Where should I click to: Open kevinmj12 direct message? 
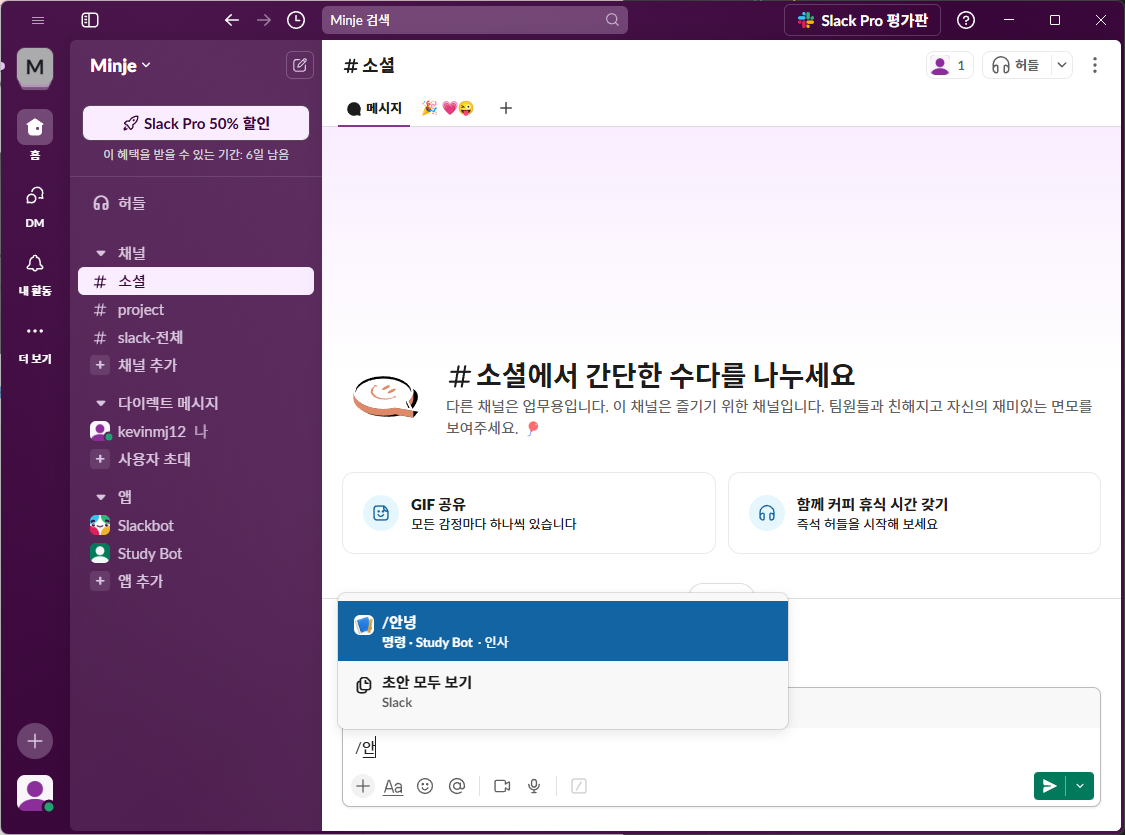pos(196,431)
